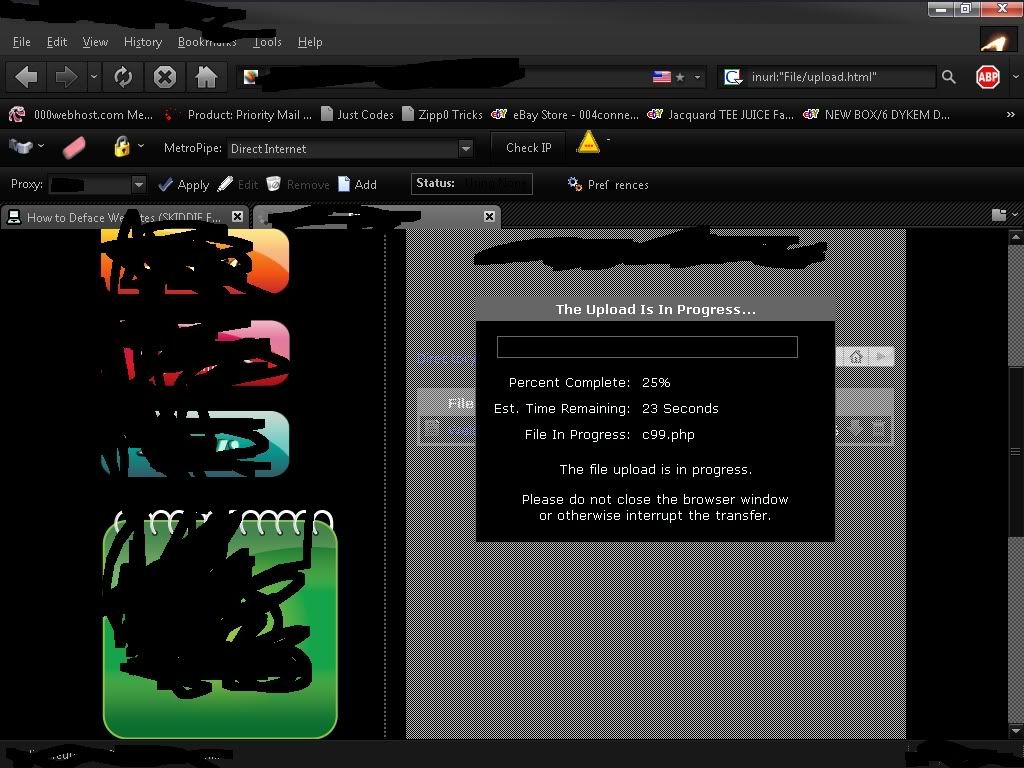Click the trash delete icon in file row

coord(878,428)
